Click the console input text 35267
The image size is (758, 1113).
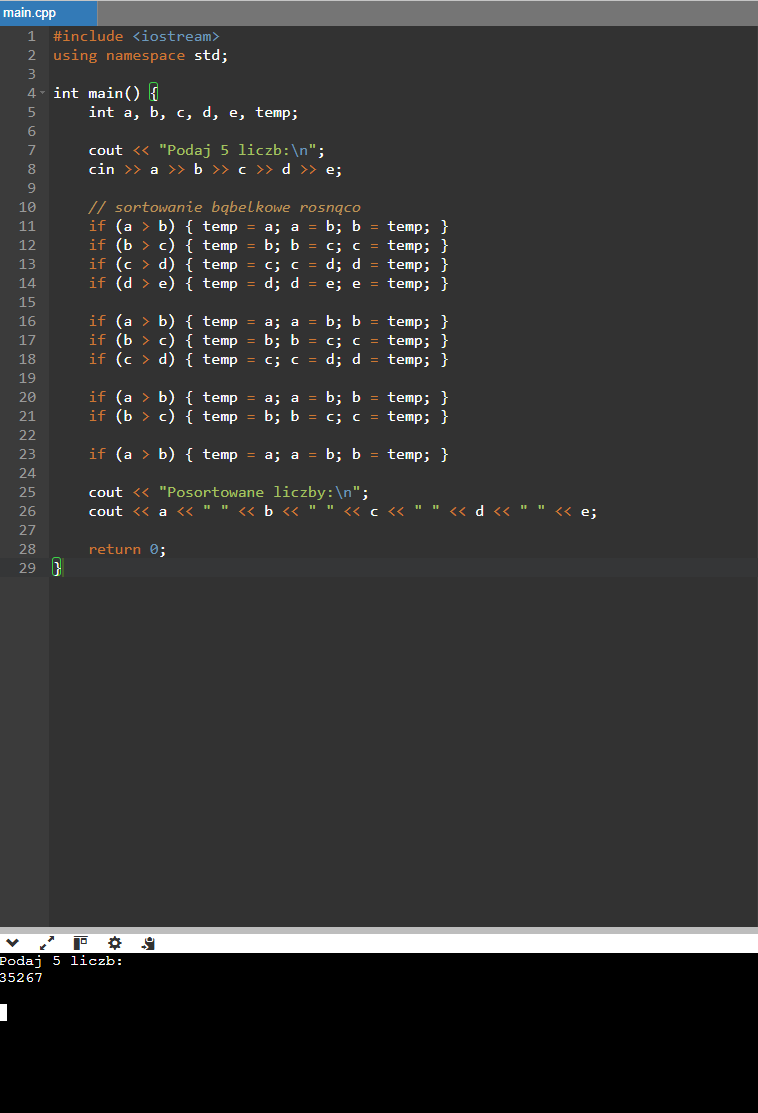pos(21,978)
